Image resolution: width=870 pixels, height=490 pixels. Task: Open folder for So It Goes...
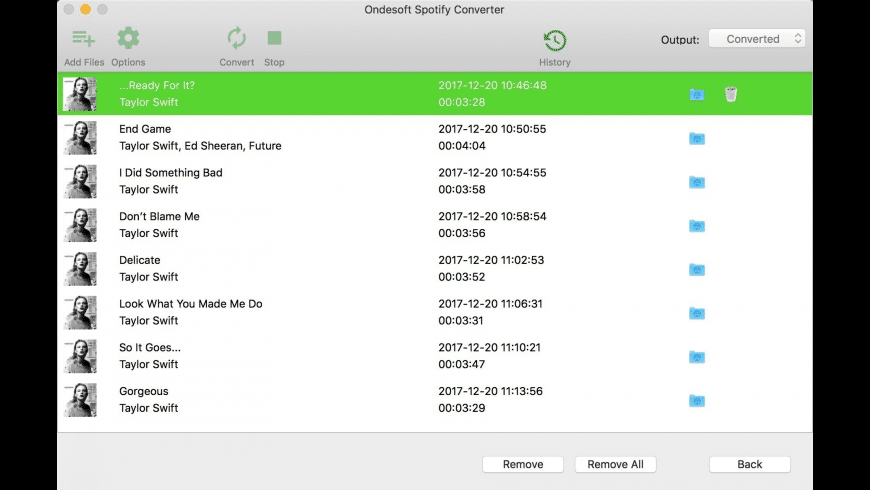[x=697, y=357]
